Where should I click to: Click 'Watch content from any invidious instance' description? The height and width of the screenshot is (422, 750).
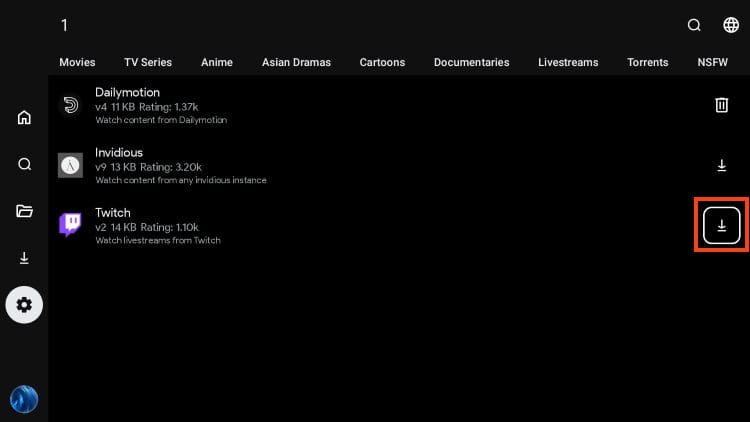coord(181,180)
